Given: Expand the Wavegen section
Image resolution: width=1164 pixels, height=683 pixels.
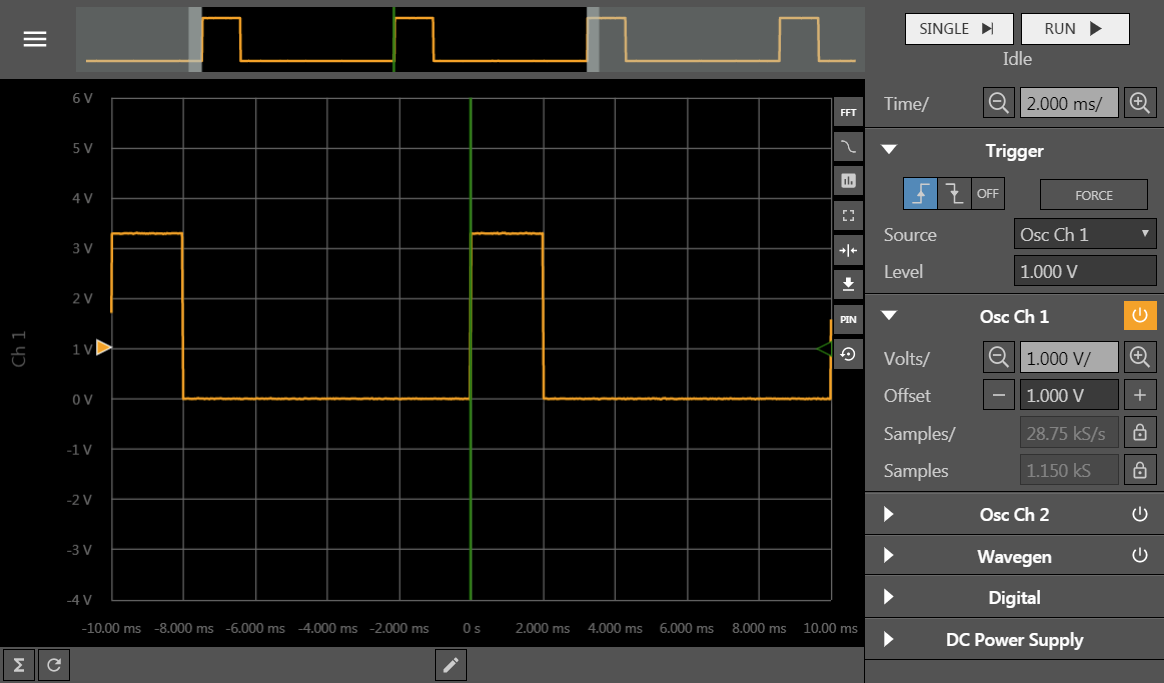Looking at the screenshot, I should click(x=889, y=556).
